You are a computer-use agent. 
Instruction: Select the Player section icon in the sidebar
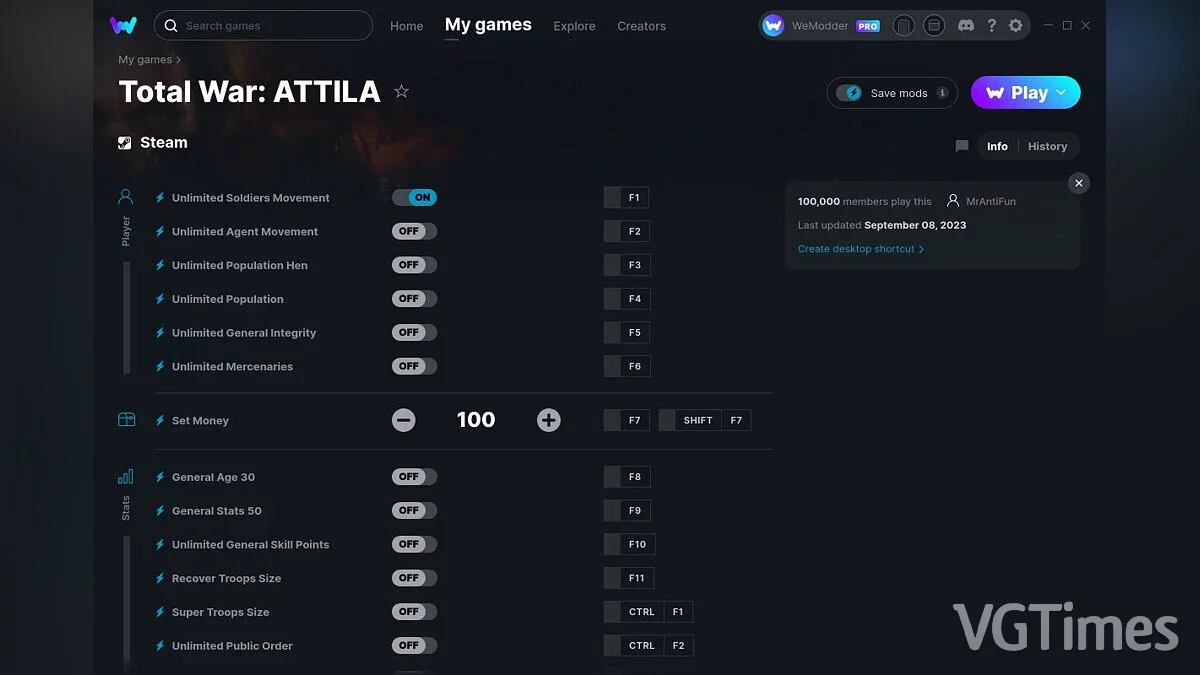pos(125,196)
